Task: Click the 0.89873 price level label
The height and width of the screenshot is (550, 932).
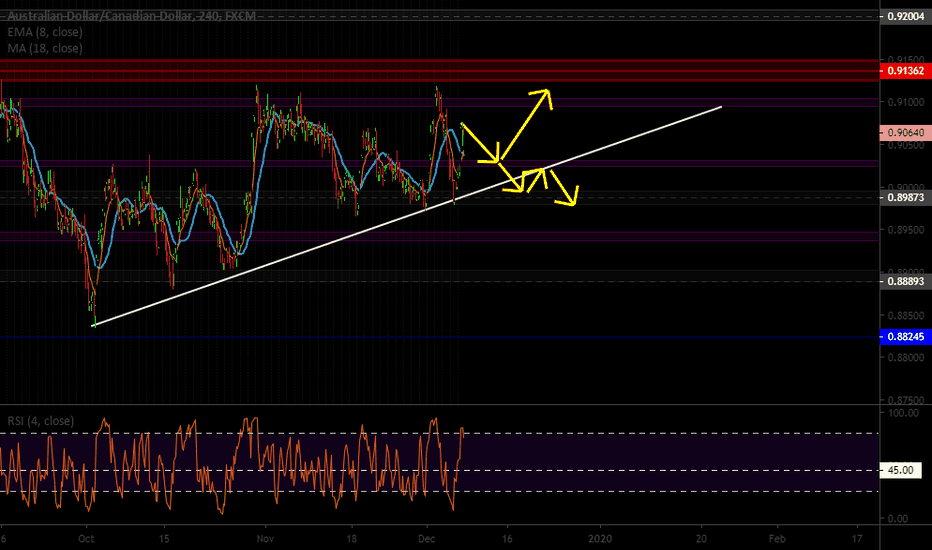Action: pyautogui.click(x=904, y=199)
